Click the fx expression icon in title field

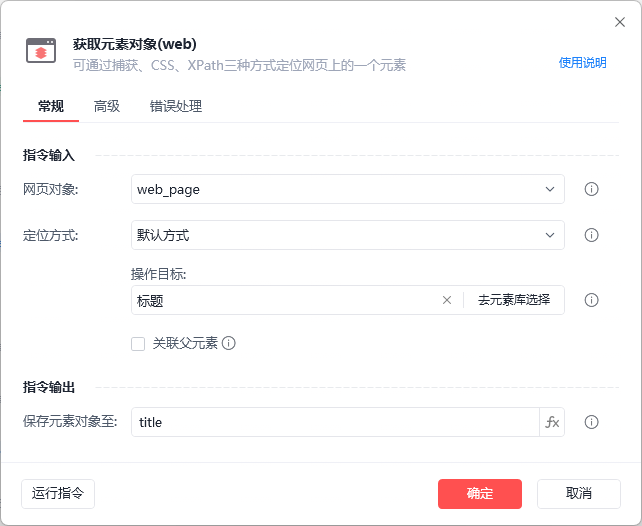(x=552, y=422)
